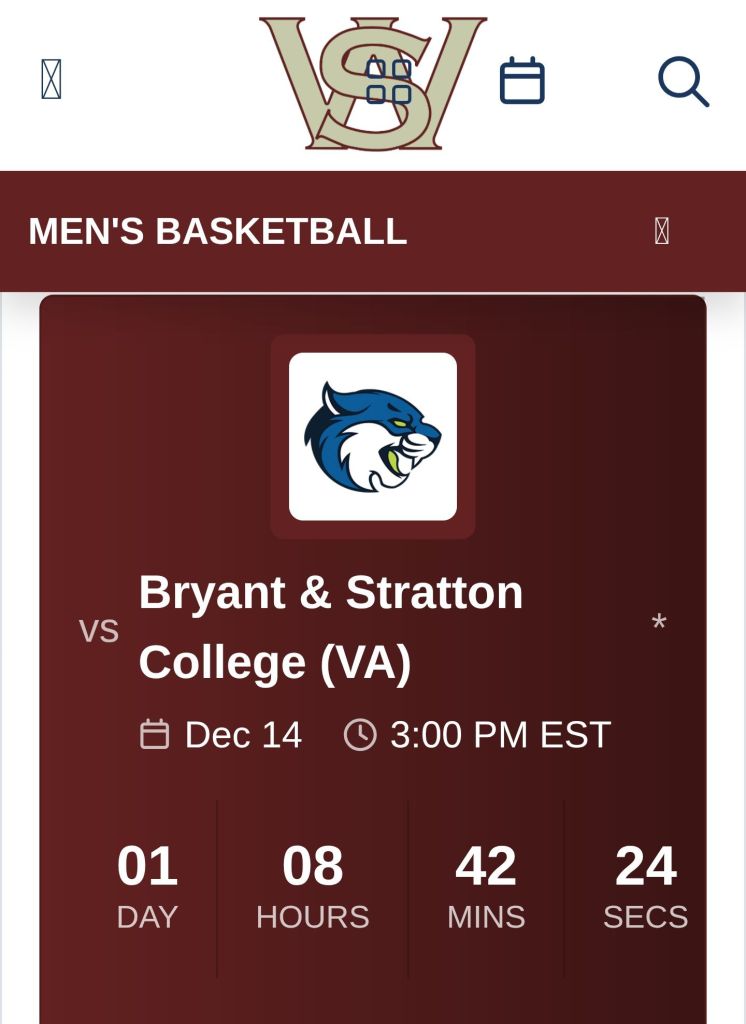The width and height of the screenshot is (746, 1024).
Task: Click the clock icon beside 3:00 PM EST
Action: tap(360, 735)
